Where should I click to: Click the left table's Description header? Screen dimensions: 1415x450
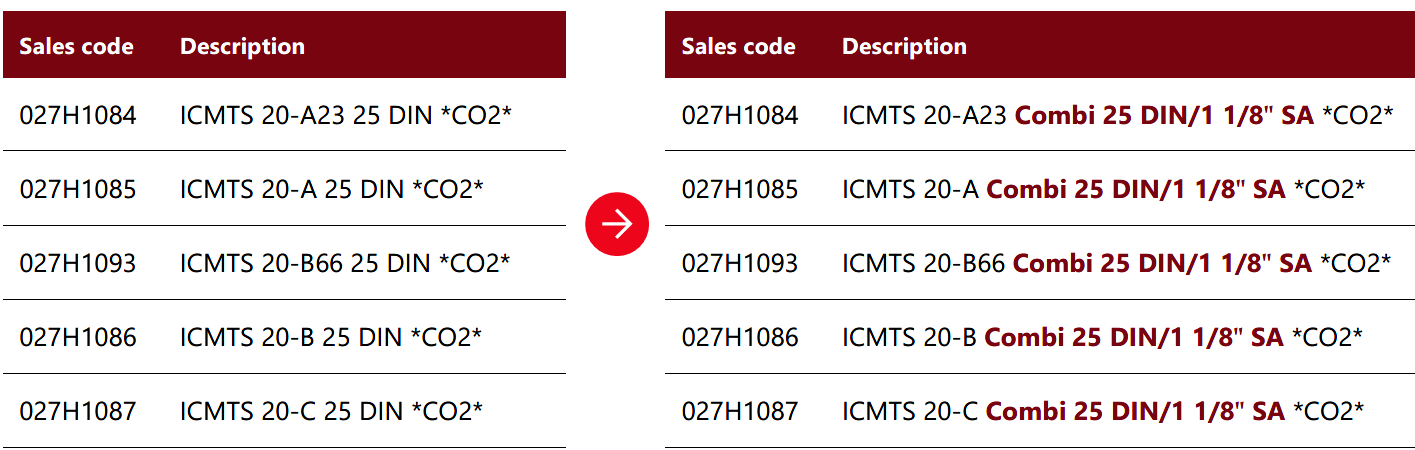[242, 46]
